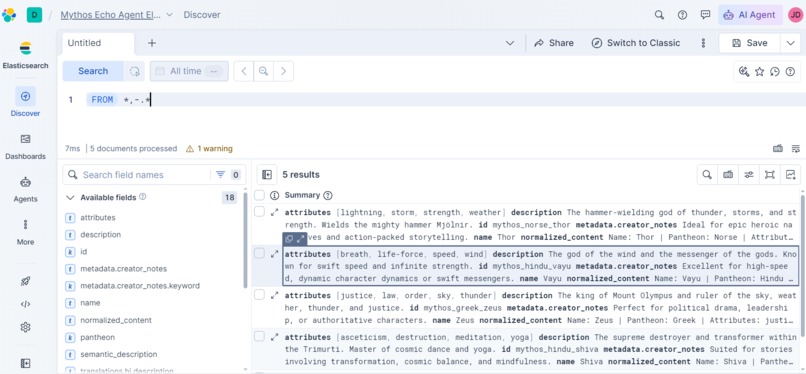The height and width of the screenshot is (374, 806).
Task: Step the time range forward
Action: tap(283, 71)
